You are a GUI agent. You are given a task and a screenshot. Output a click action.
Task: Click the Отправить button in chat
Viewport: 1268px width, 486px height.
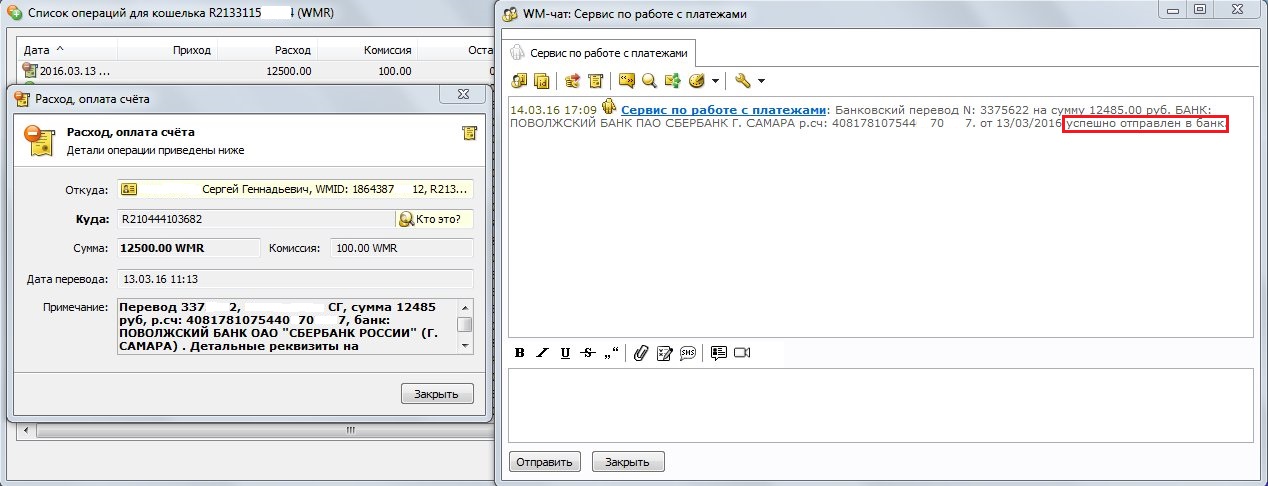[545, 462]
